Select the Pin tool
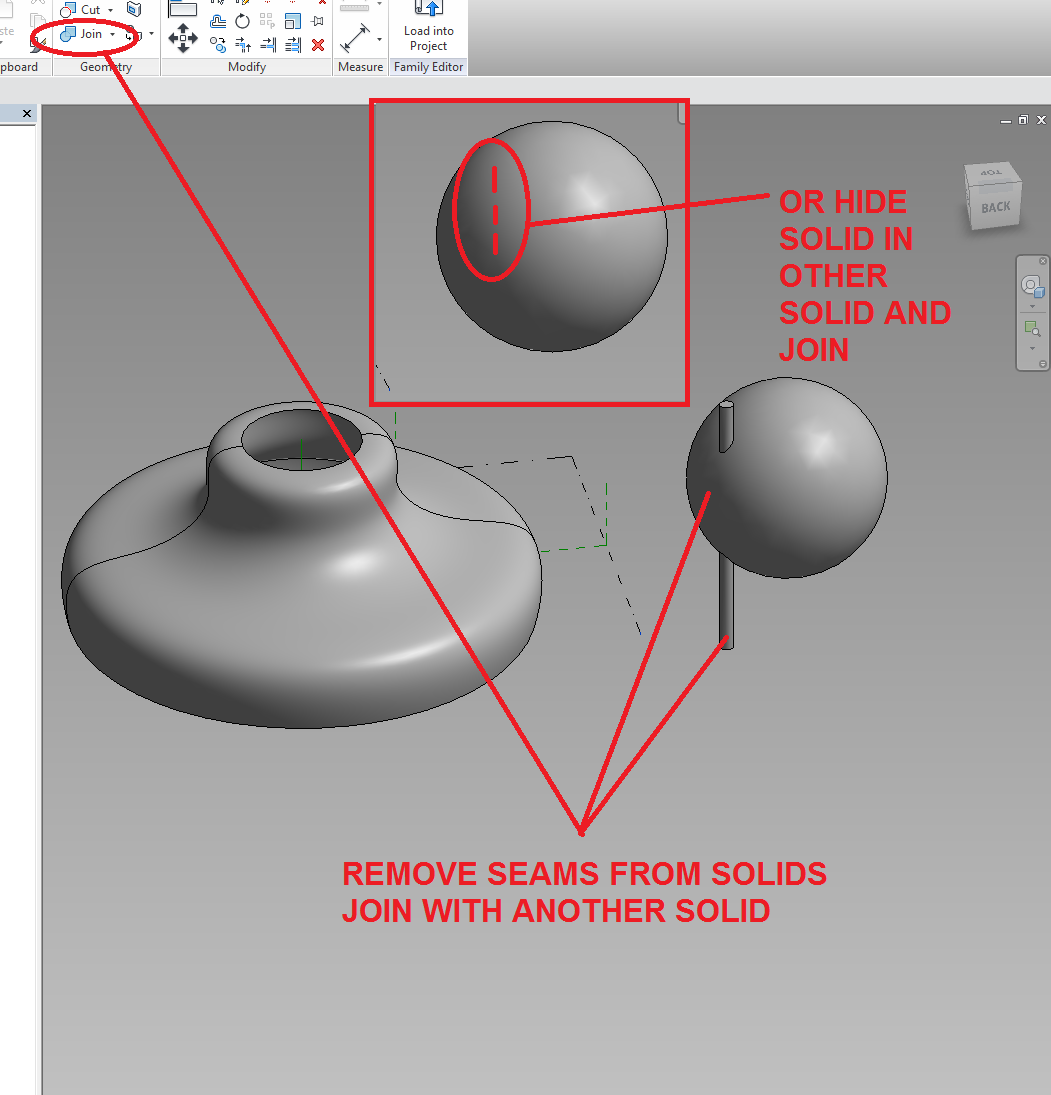This screenshot has height=1095, width=1051. coord(319,22)
